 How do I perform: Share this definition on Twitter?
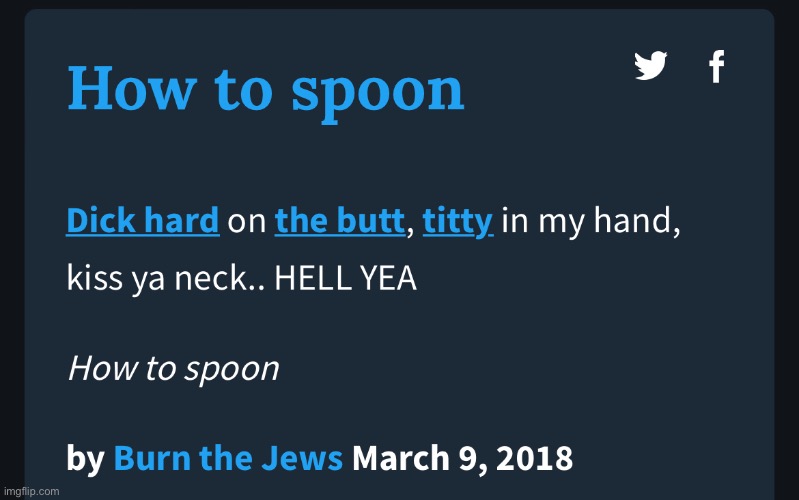pyautogui.click(x=651, y=67)
